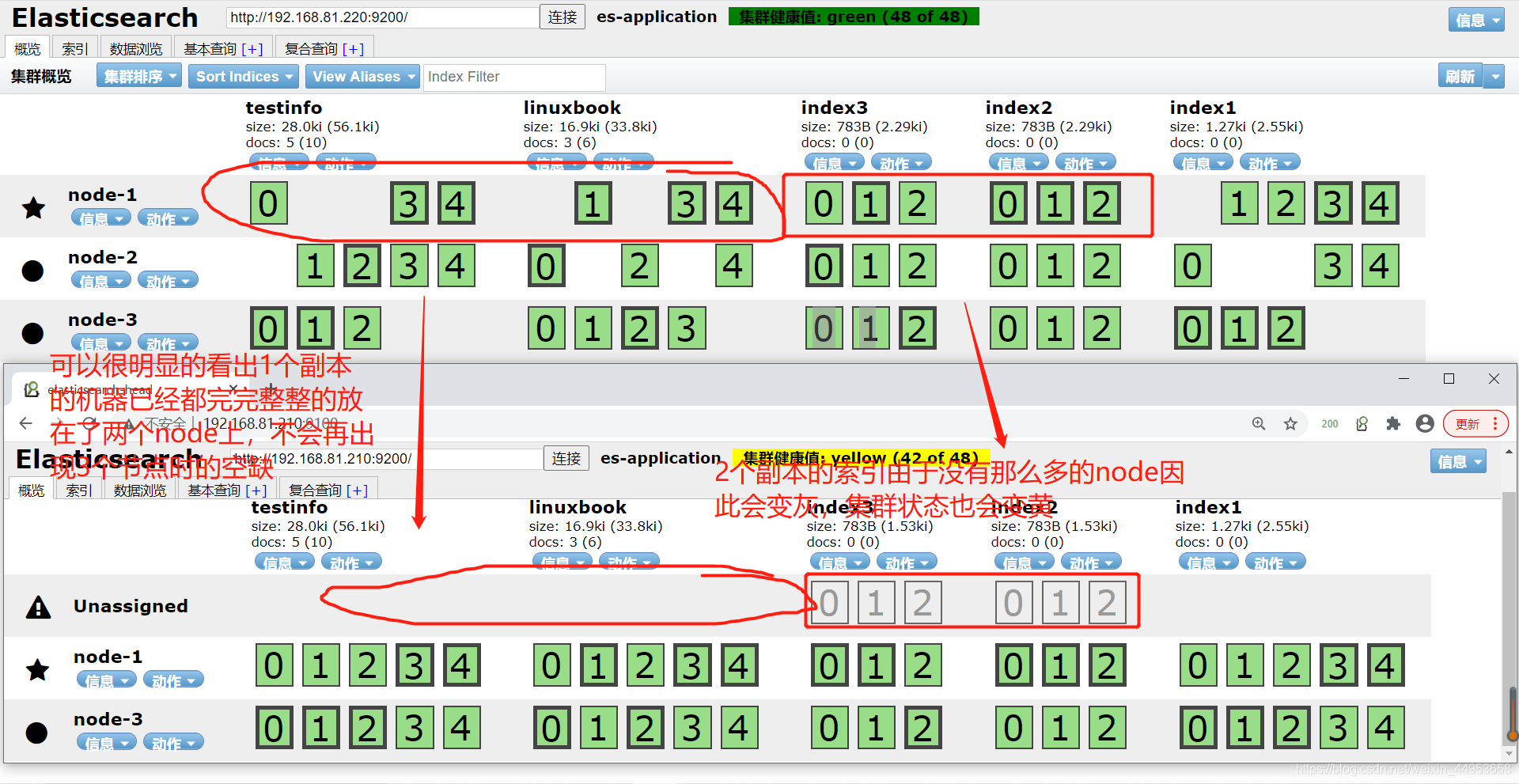This screenshot has height=784, width=1519.
Task: Click the green cluster health status badge
Action: (854, 17)
